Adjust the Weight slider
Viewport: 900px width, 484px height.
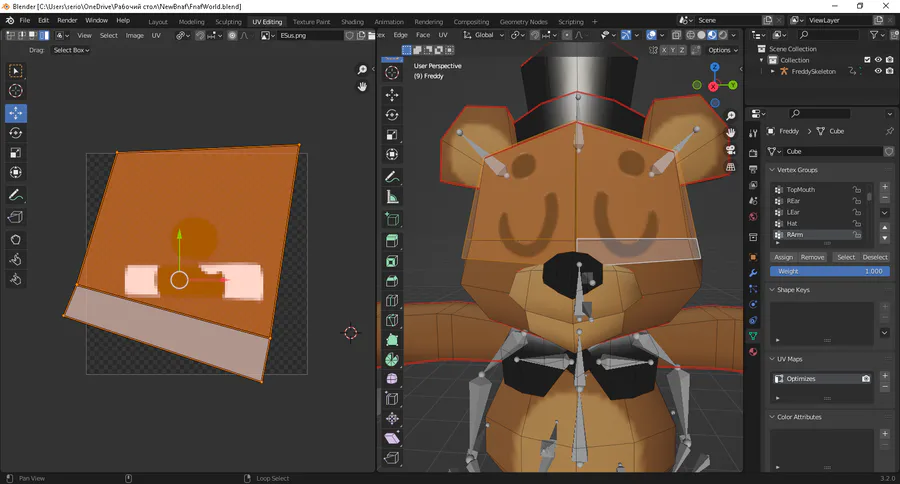pyautogui.click(x=829, y=271)
